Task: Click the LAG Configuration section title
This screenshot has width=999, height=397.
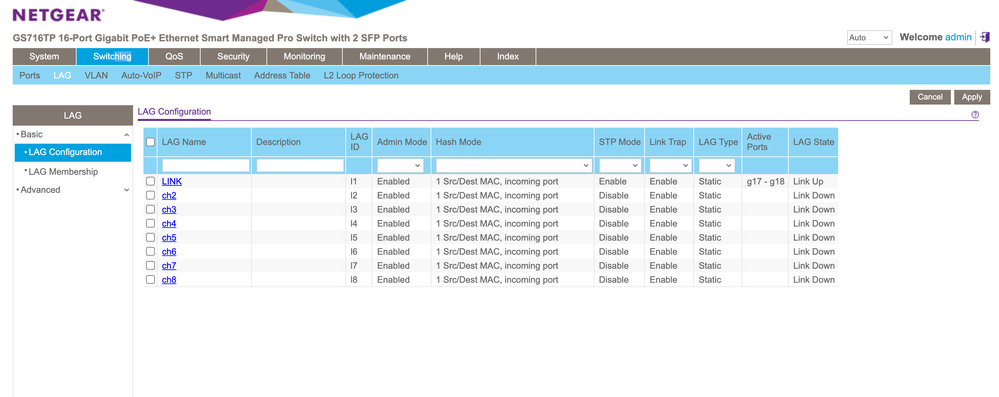Action: (174, 112)
